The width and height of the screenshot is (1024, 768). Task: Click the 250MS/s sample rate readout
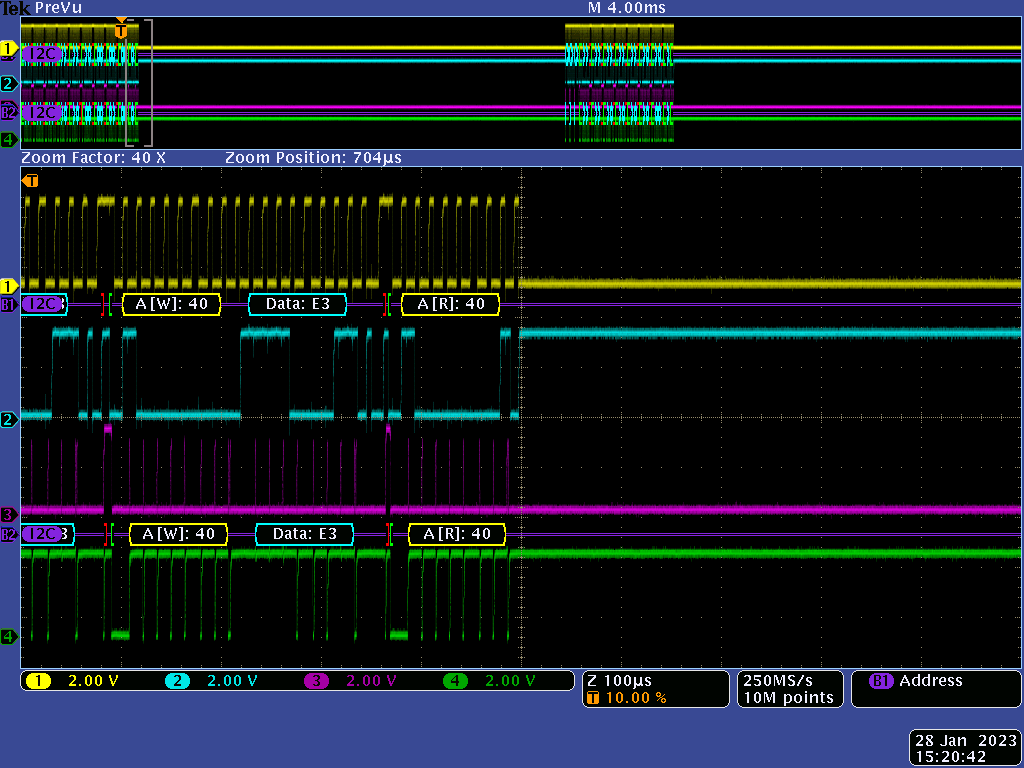coord(778,680)
